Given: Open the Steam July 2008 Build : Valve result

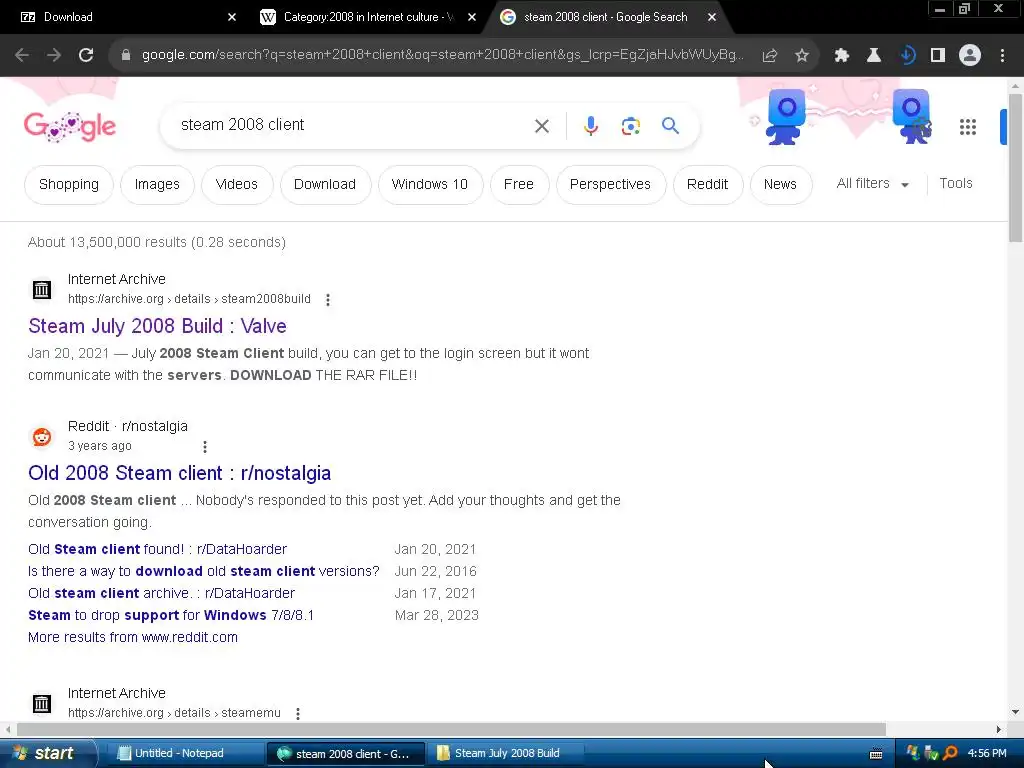Looking at the screenshot, I should pos(157,326).
